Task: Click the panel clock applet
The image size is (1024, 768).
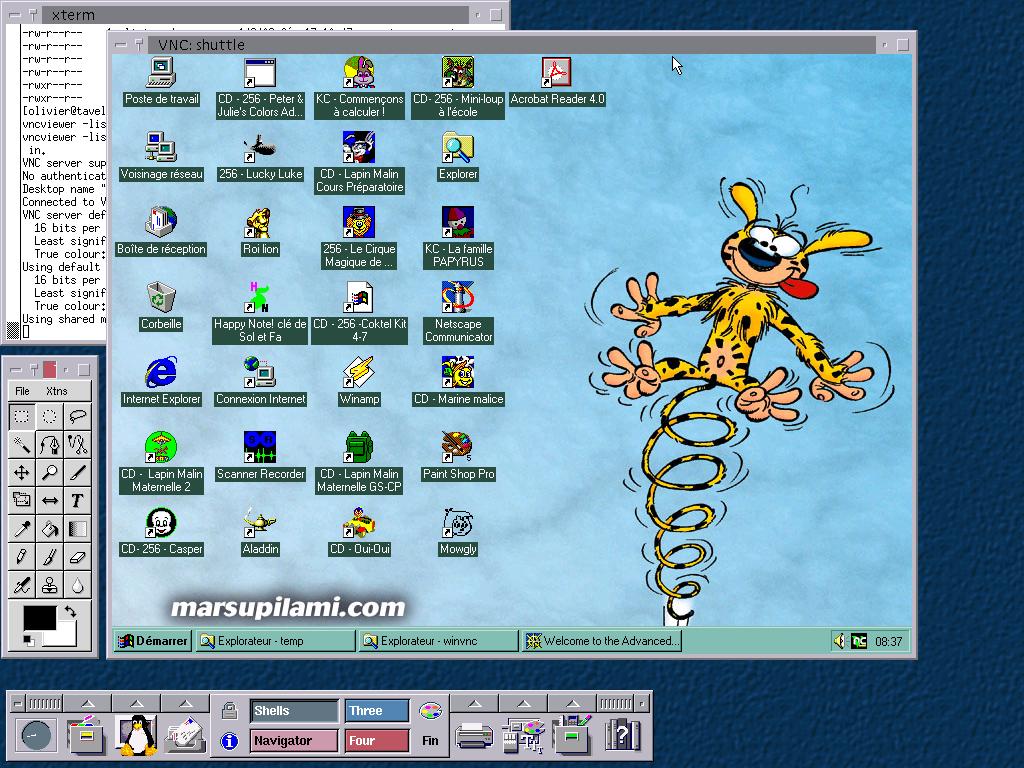Action: (x=36, y=736)
